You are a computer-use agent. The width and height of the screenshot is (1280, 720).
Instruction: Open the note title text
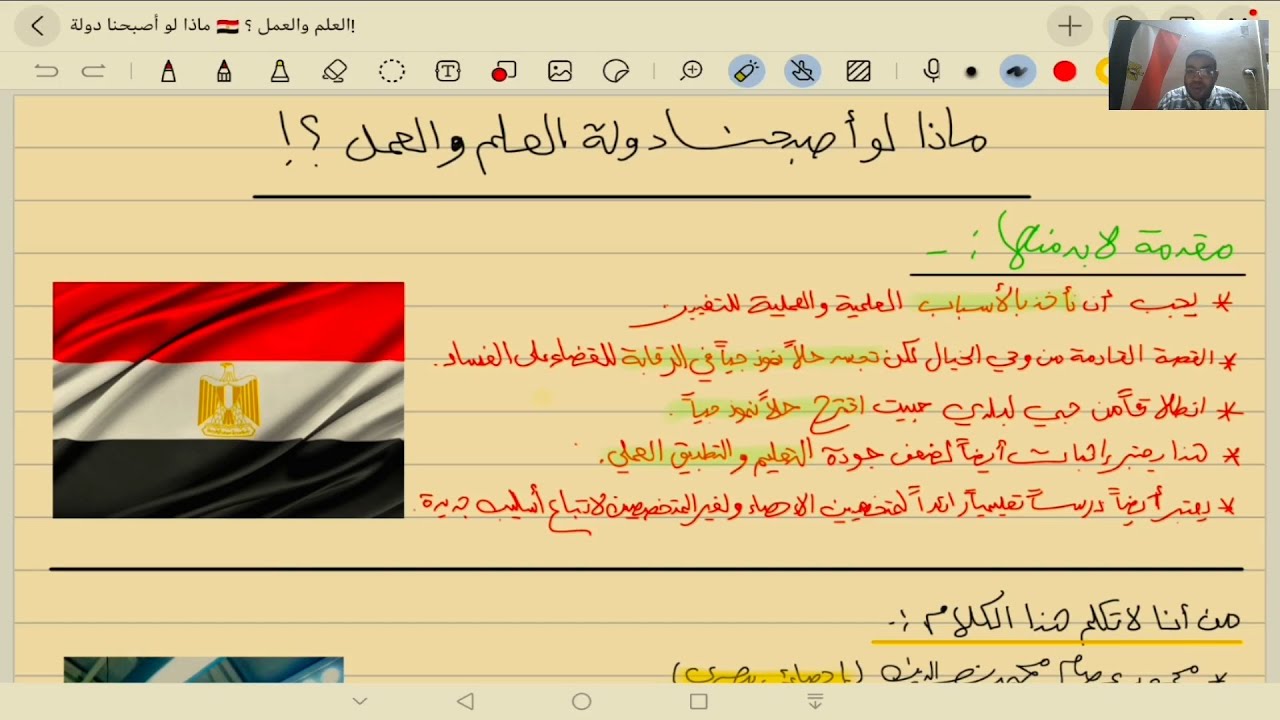pyautogui.click(x=213, y=26)
